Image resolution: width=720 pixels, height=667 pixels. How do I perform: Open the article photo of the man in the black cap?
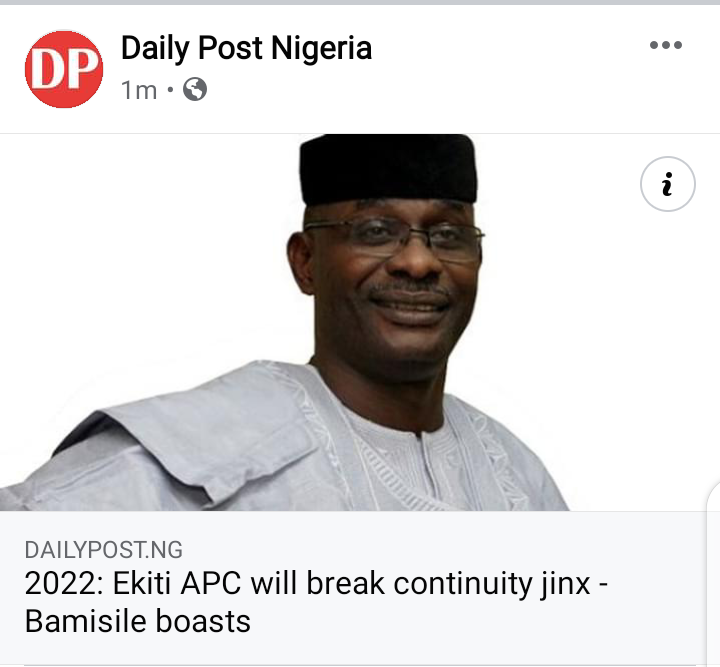[360, 322]
